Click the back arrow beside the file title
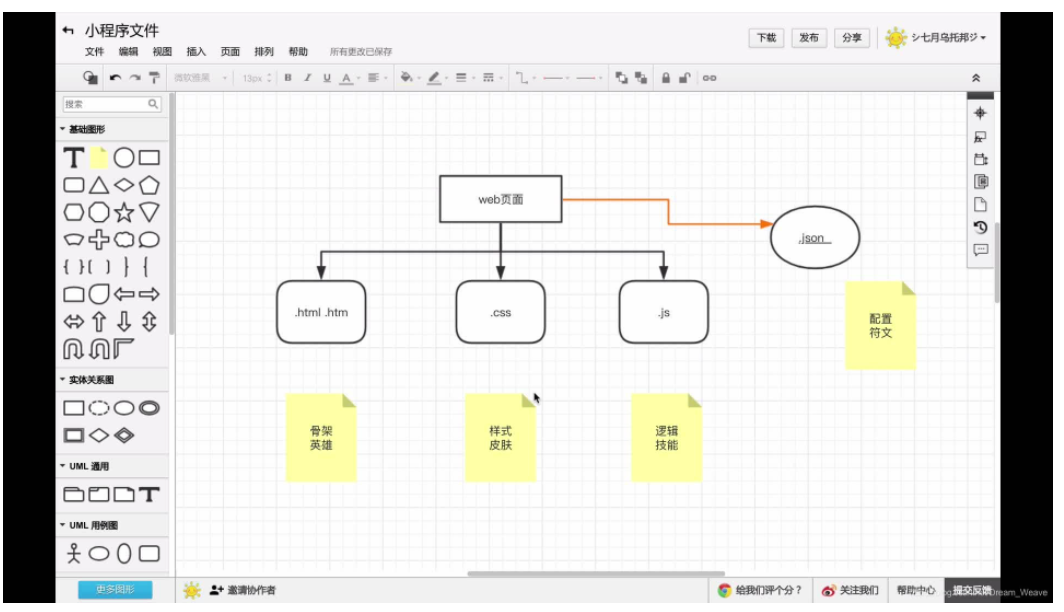 tap(68, 30)
